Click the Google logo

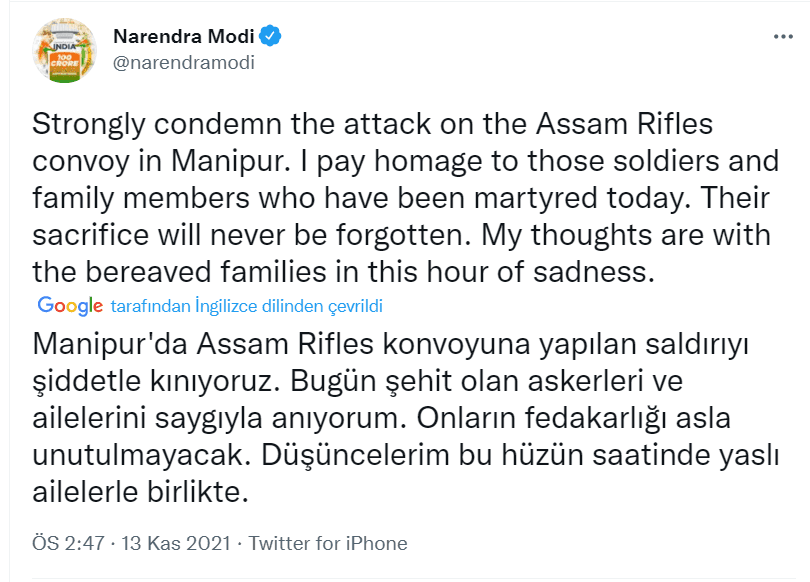[70, 305]
